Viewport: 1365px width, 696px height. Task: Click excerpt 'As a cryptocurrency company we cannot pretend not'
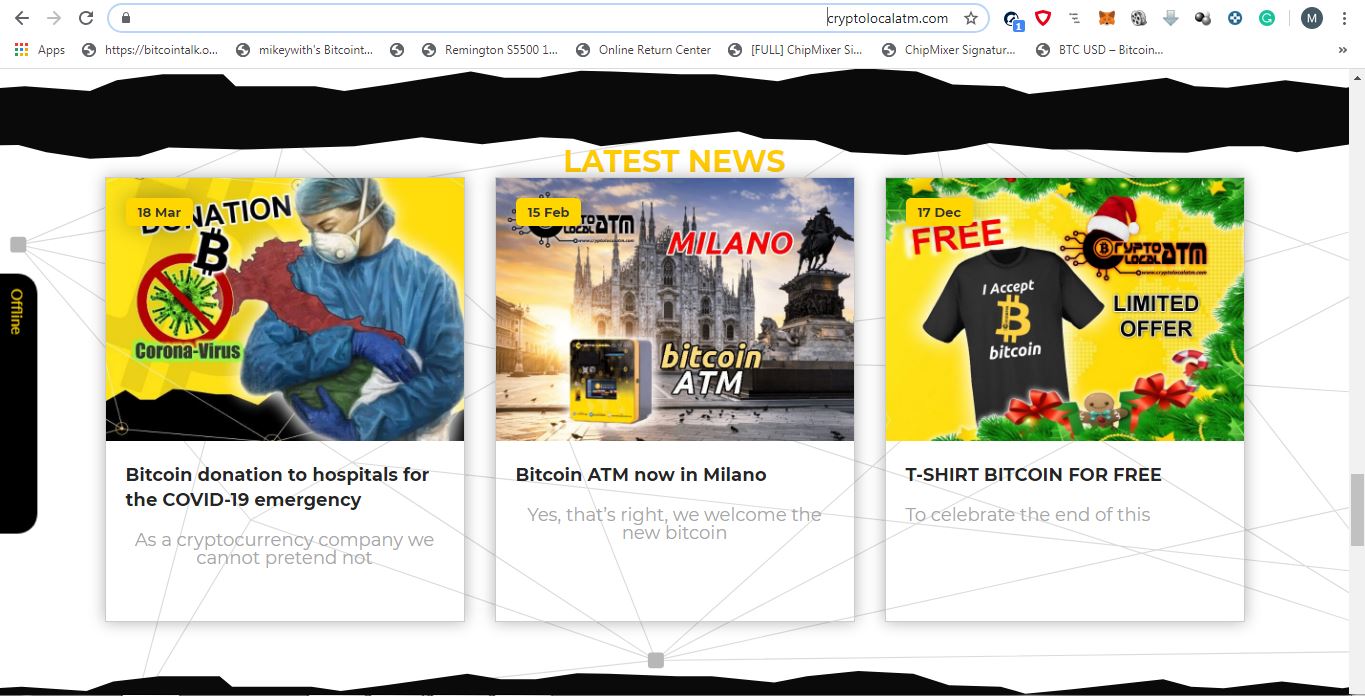pos(284,549)
